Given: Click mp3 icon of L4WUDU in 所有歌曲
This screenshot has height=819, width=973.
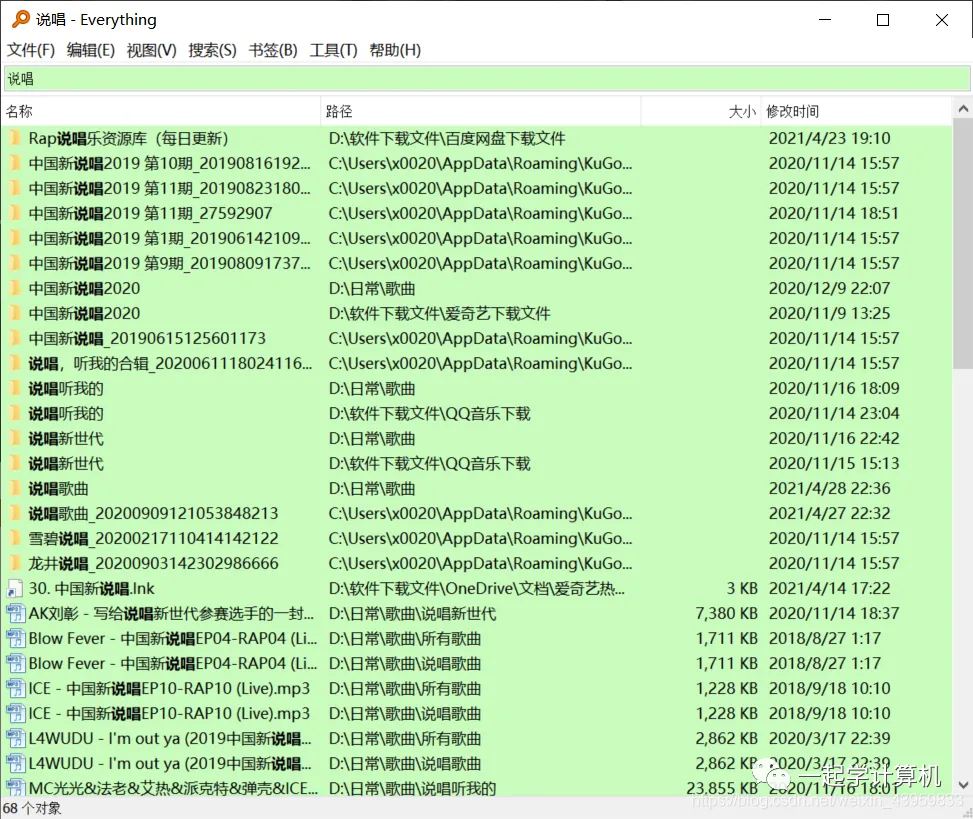Looking at the screenshot, I should pyautogui.click(x=15, y=738).
